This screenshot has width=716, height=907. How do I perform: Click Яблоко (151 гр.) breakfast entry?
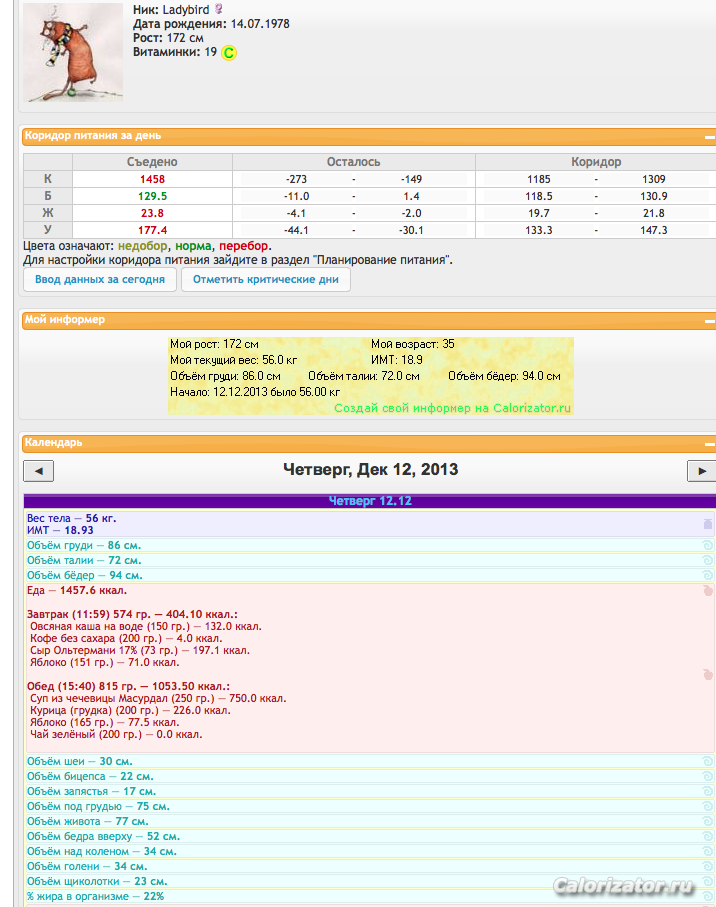coord(105,662)
